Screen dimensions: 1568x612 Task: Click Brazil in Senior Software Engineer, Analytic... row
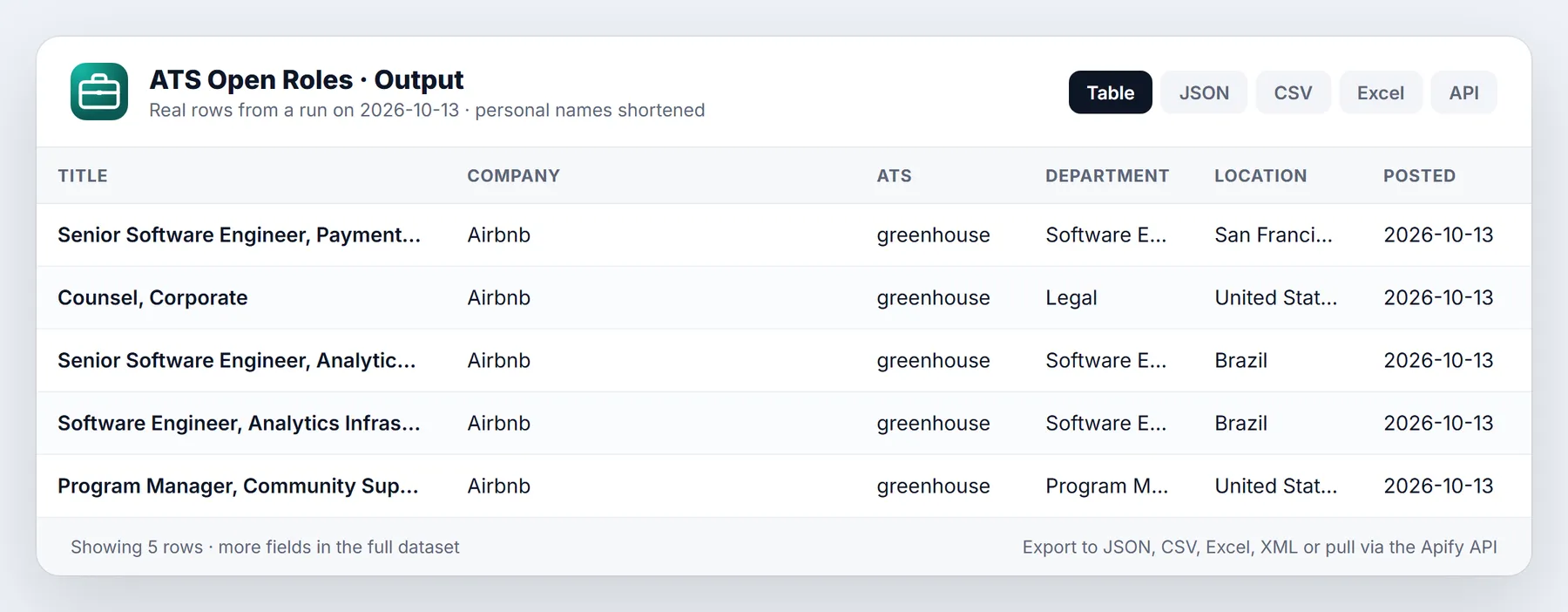1240,361
